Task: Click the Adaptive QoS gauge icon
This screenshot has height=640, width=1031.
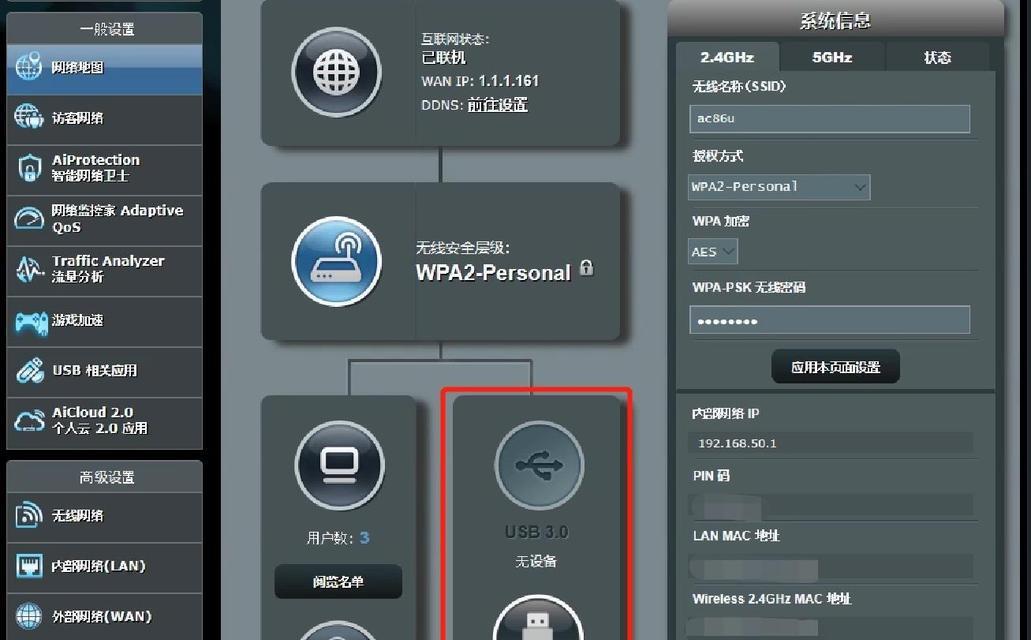Action: 29,218
